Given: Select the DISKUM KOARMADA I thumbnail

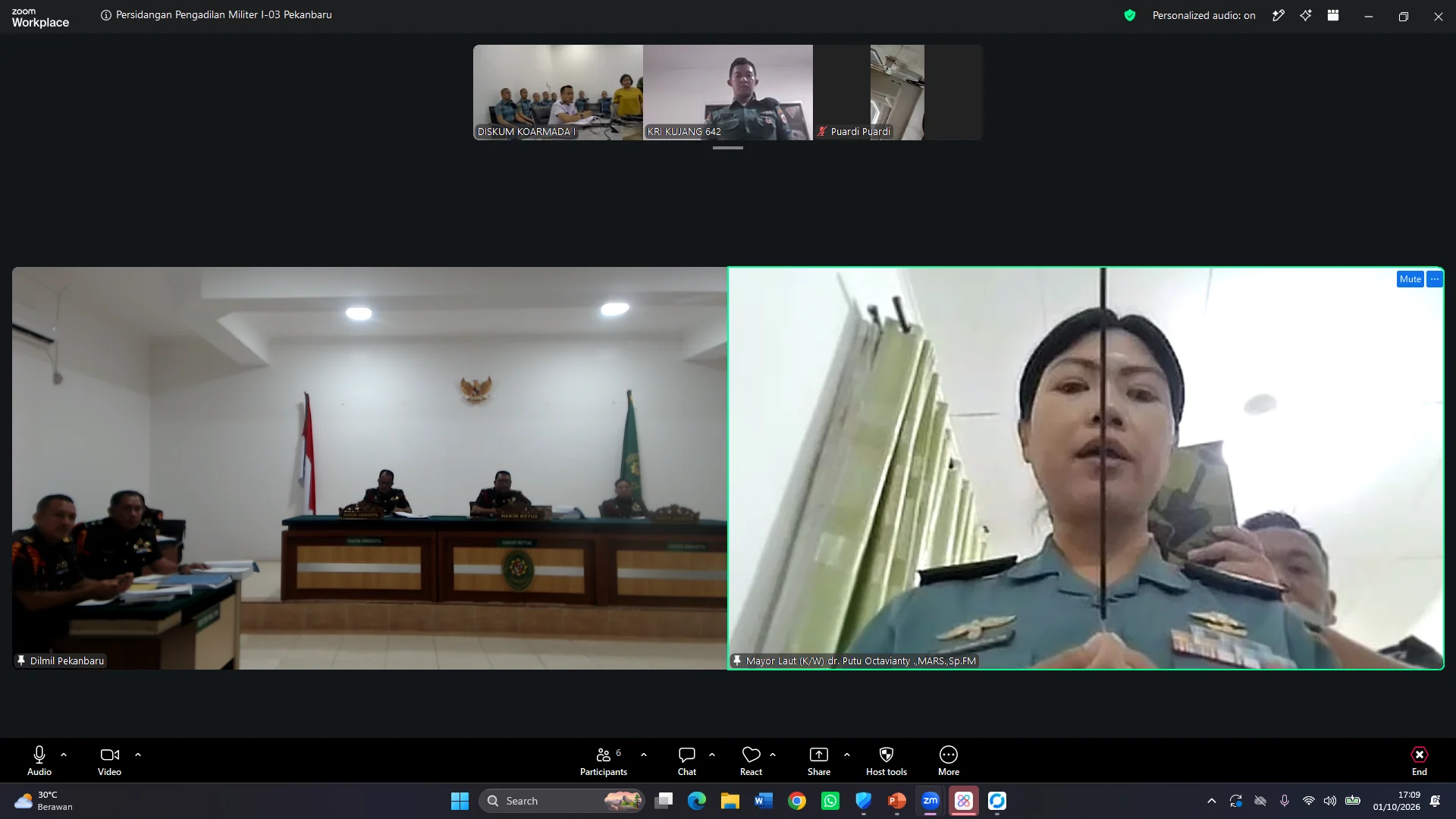Looking at the screenshot, I should pos(558,93).
